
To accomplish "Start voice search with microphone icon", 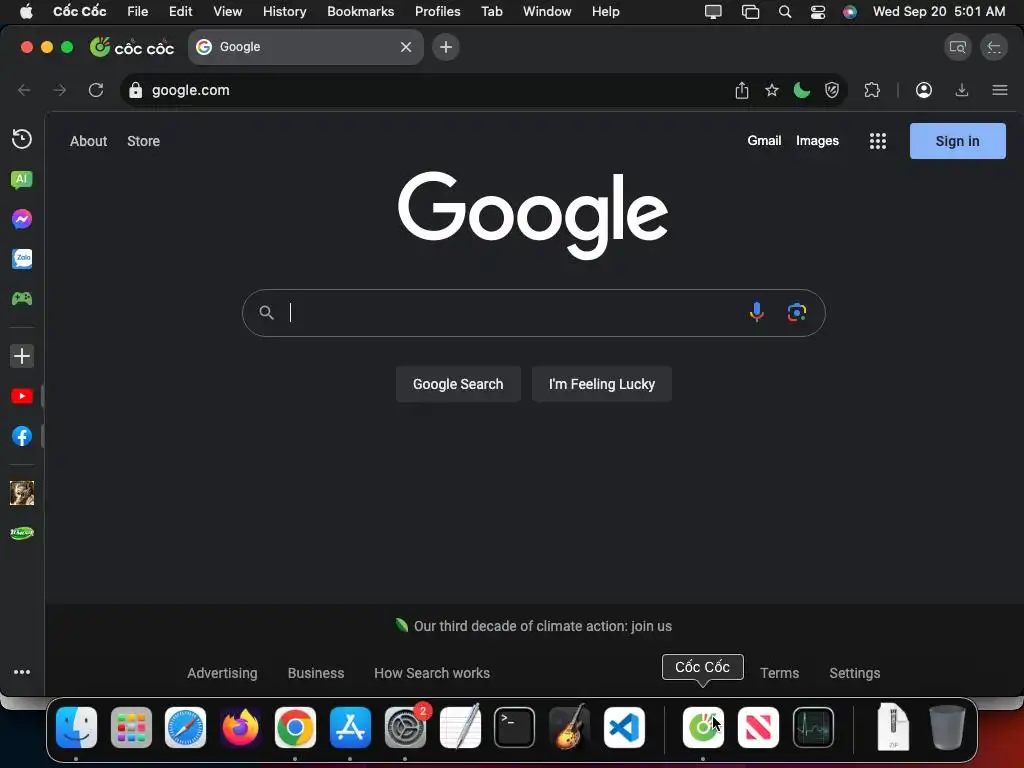I will pyautogui.click(x=757, y=312).
